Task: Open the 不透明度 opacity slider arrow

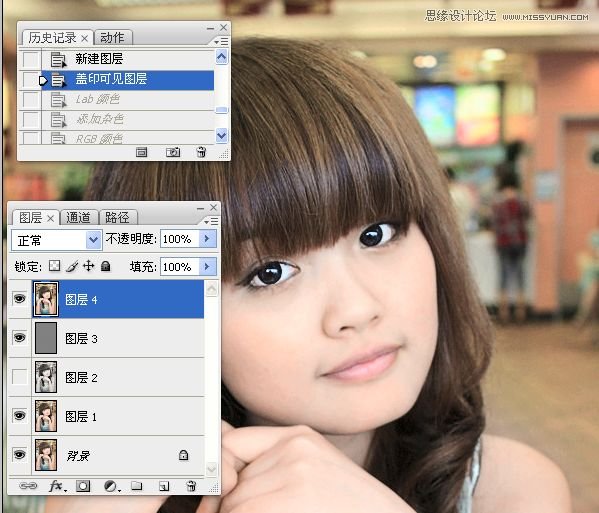Action: 207,238
